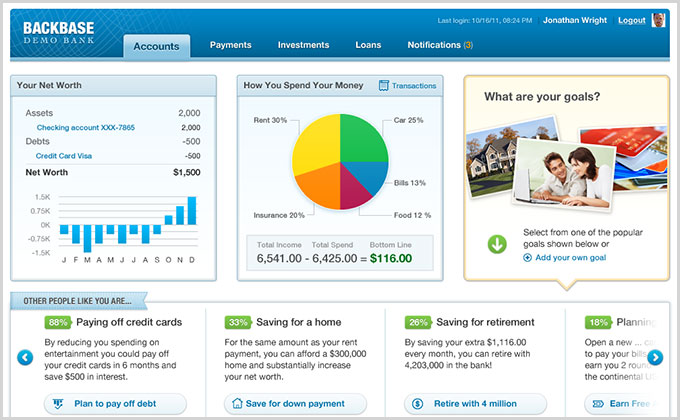Click the Debts row label
The height and width of the screenshot is (420, 680).
(37, 141)
